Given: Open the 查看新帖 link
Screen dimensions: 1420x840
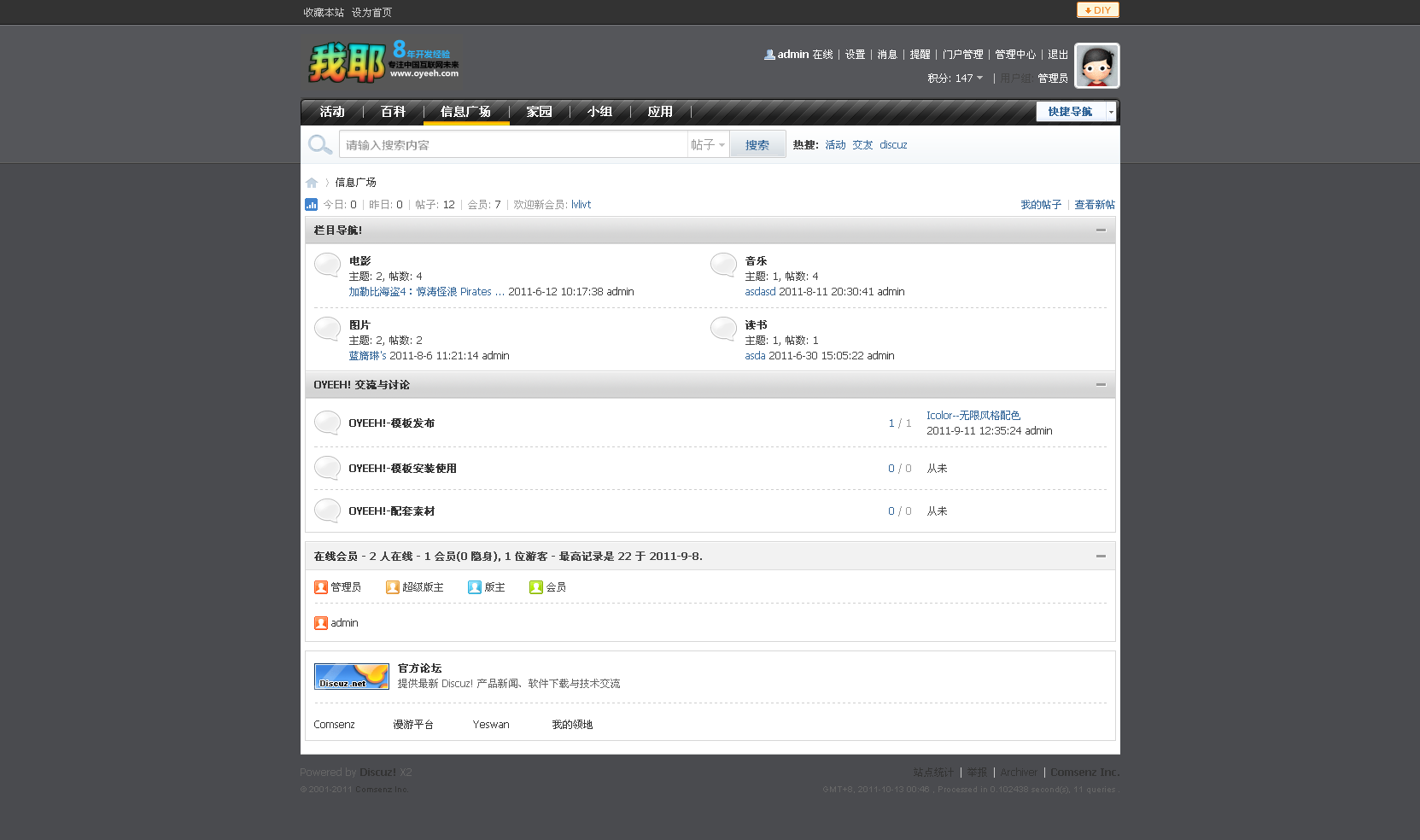Looking at the screenshot, I should [1095, 205].
